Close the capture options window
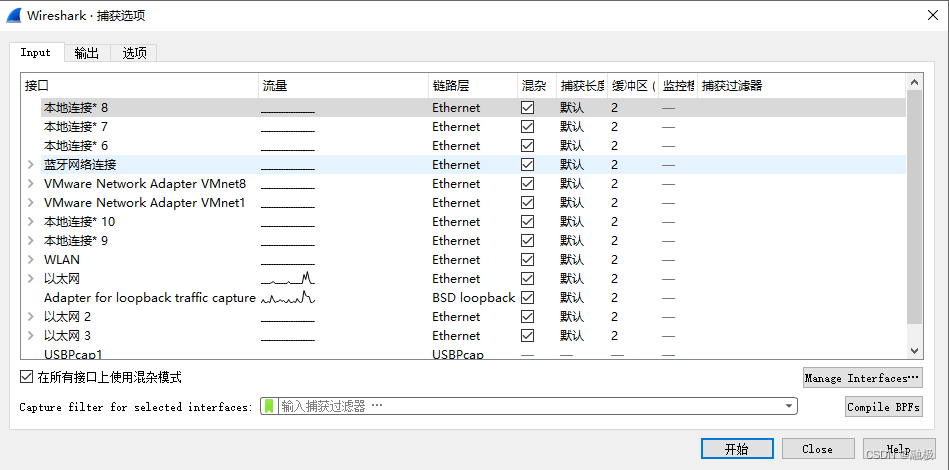 click(x=933, y=16)
